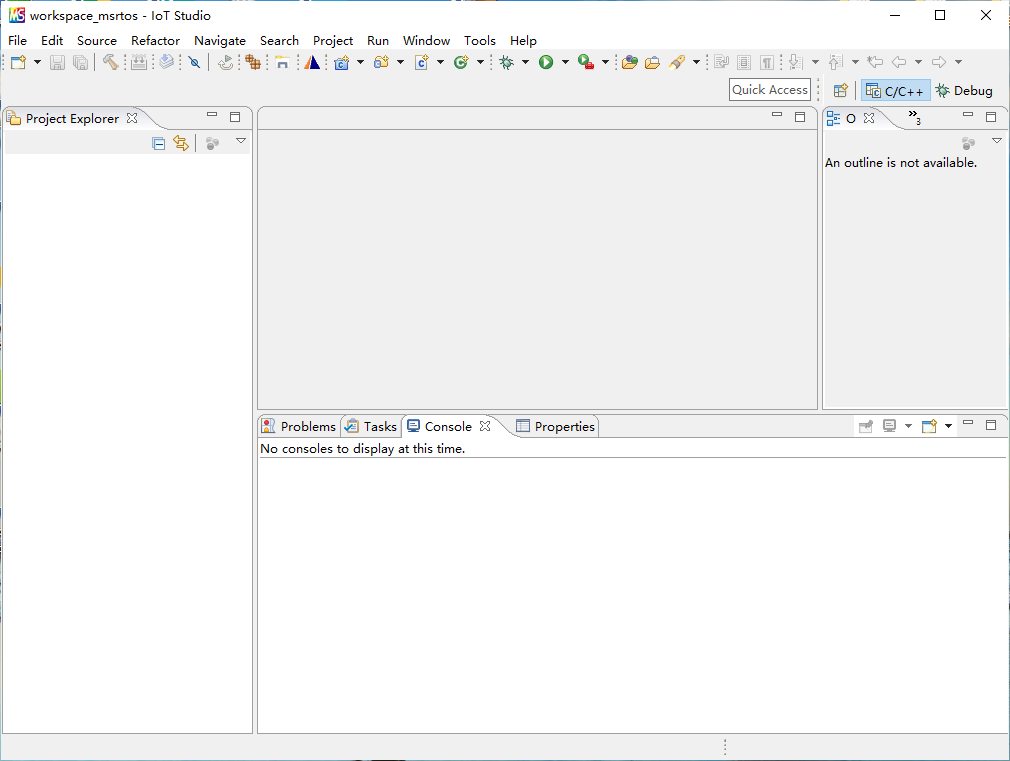
Task: Maximize the Console panel
Action: tap(991, 425)
